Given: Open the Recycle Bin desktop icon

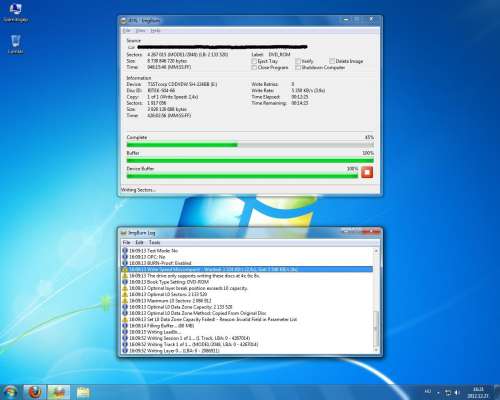Looking at the screenshot, I should point(15,44).
